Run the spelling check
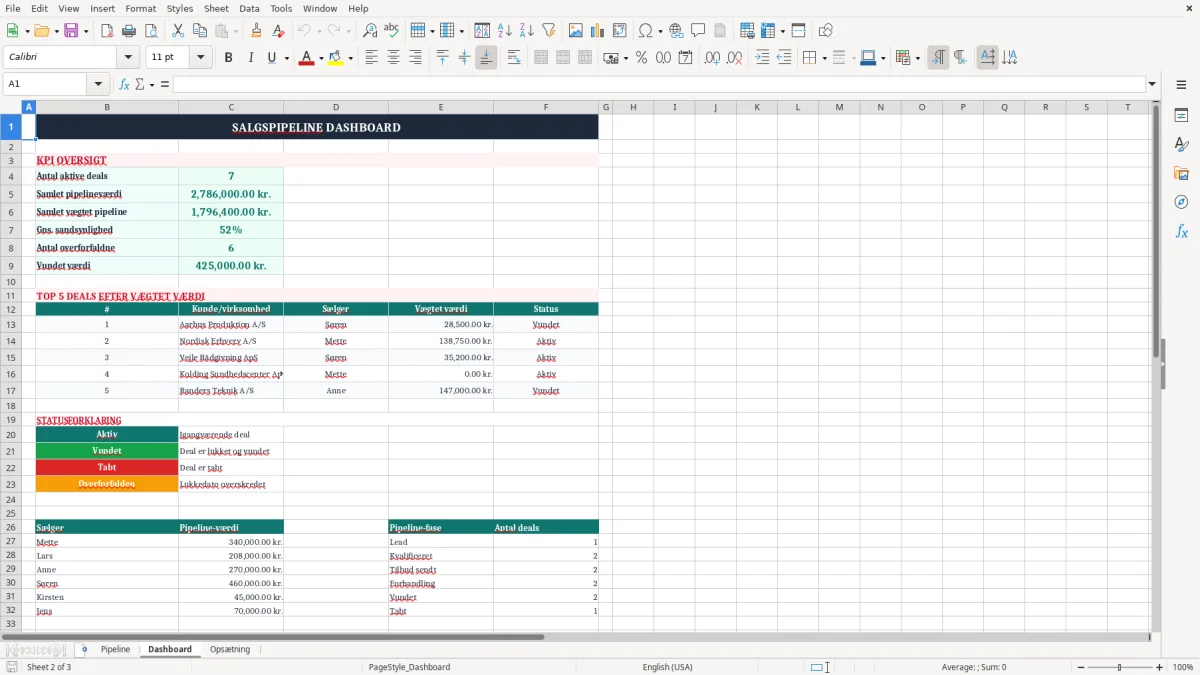Image resolution: width=1200 pixels, height=675 pixels. (392, 31)
